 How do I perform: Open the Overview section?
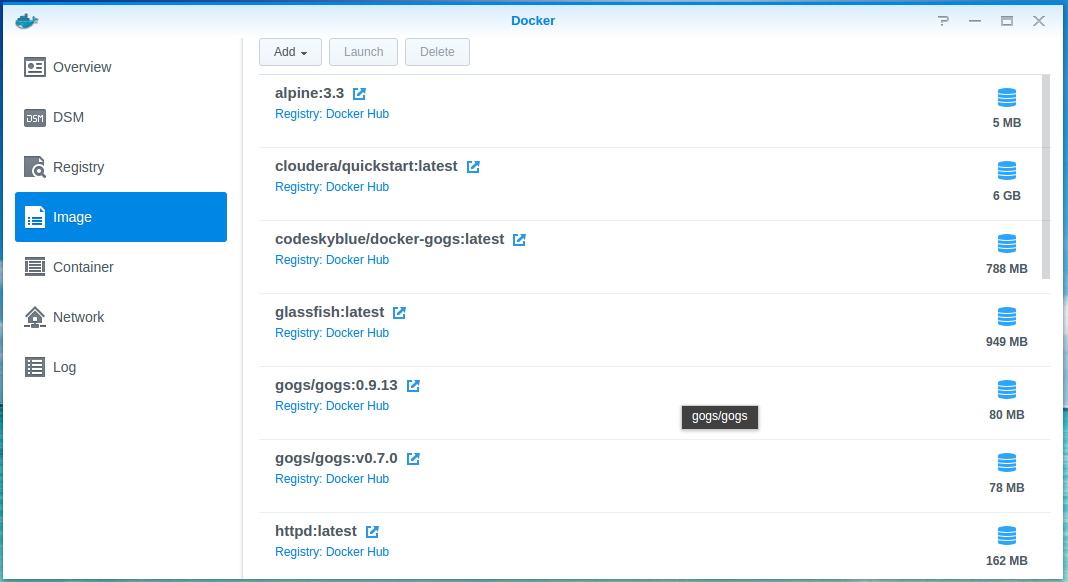pyautogui.click(x=121, y=67)
